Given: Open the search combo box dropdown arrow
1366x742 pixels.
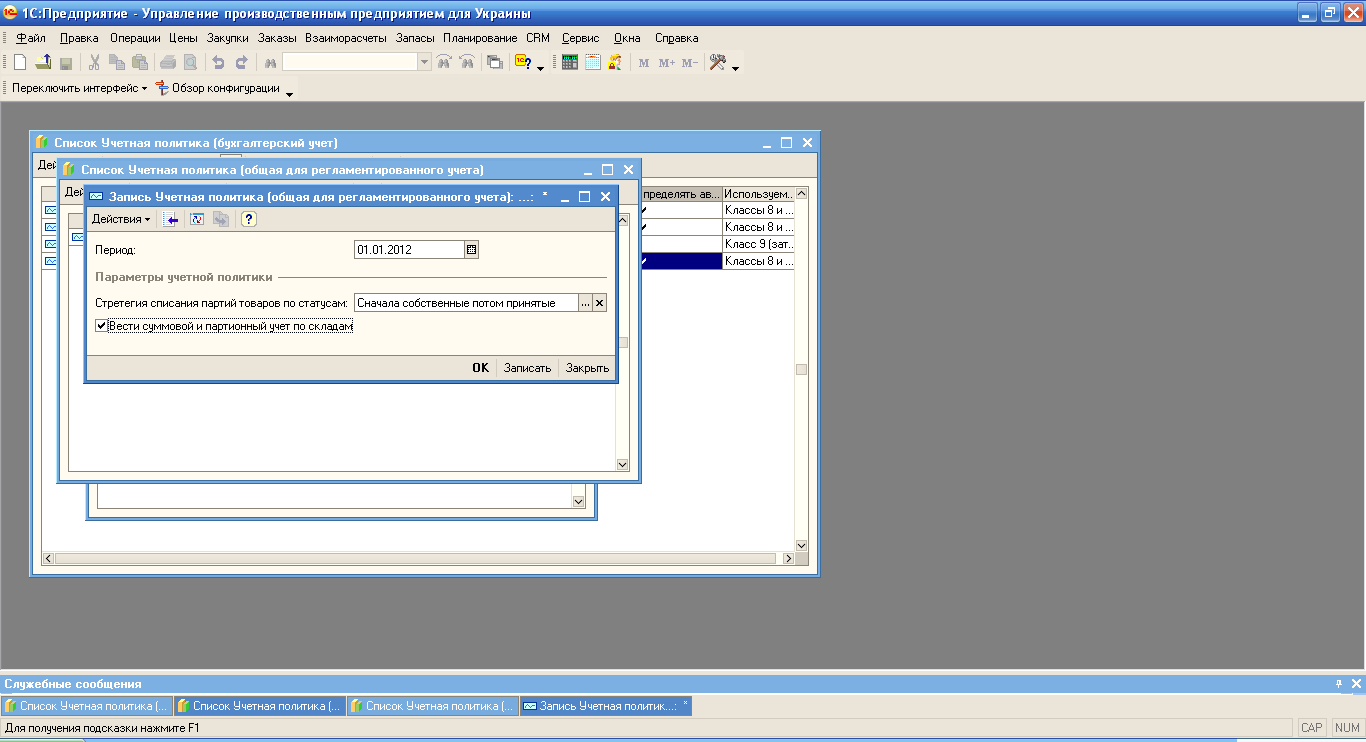Looking at the screenshot, I should click(425, 62).
